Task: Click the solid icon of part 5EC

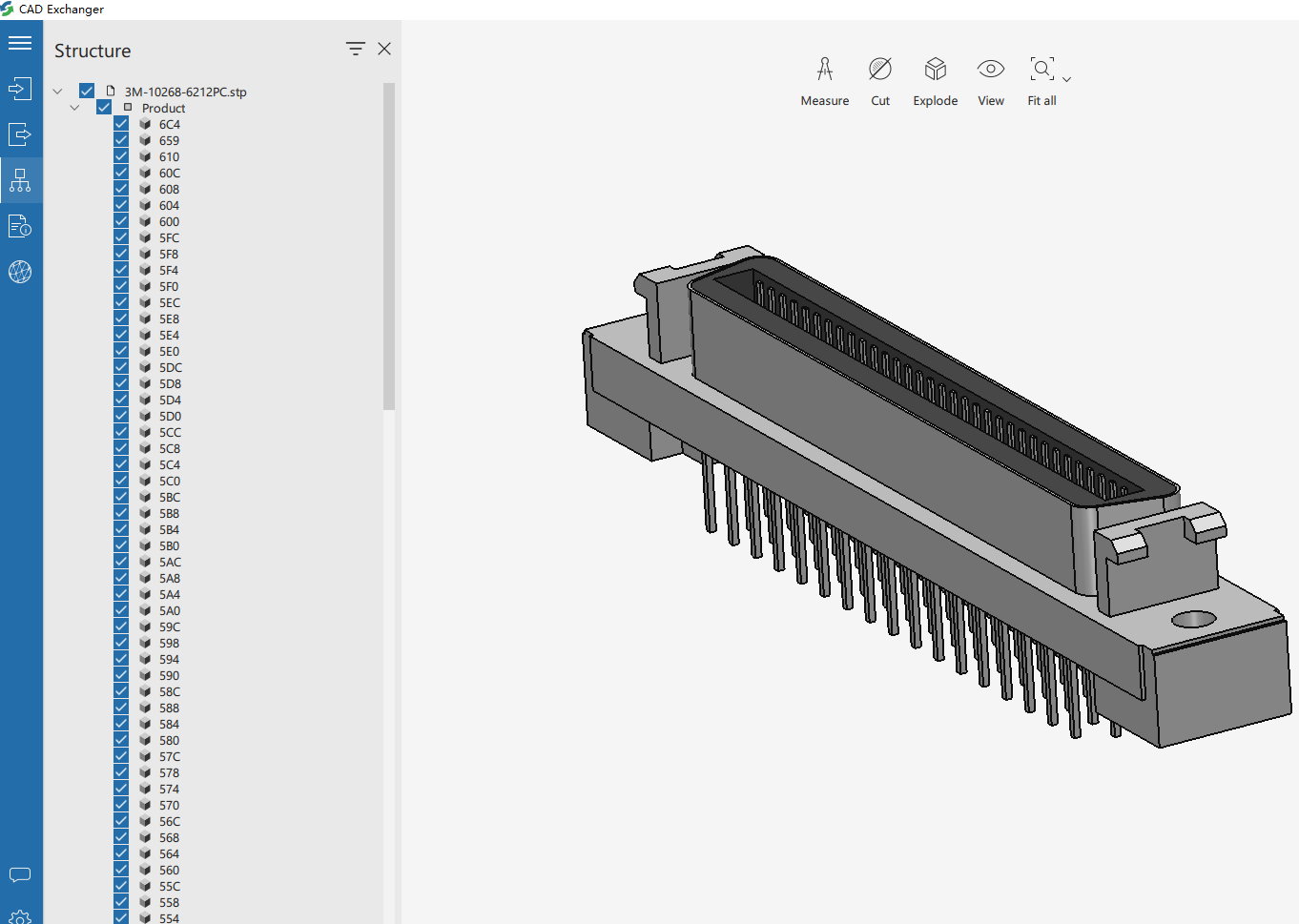Action: pyautogui.click(x=145, y=302)
